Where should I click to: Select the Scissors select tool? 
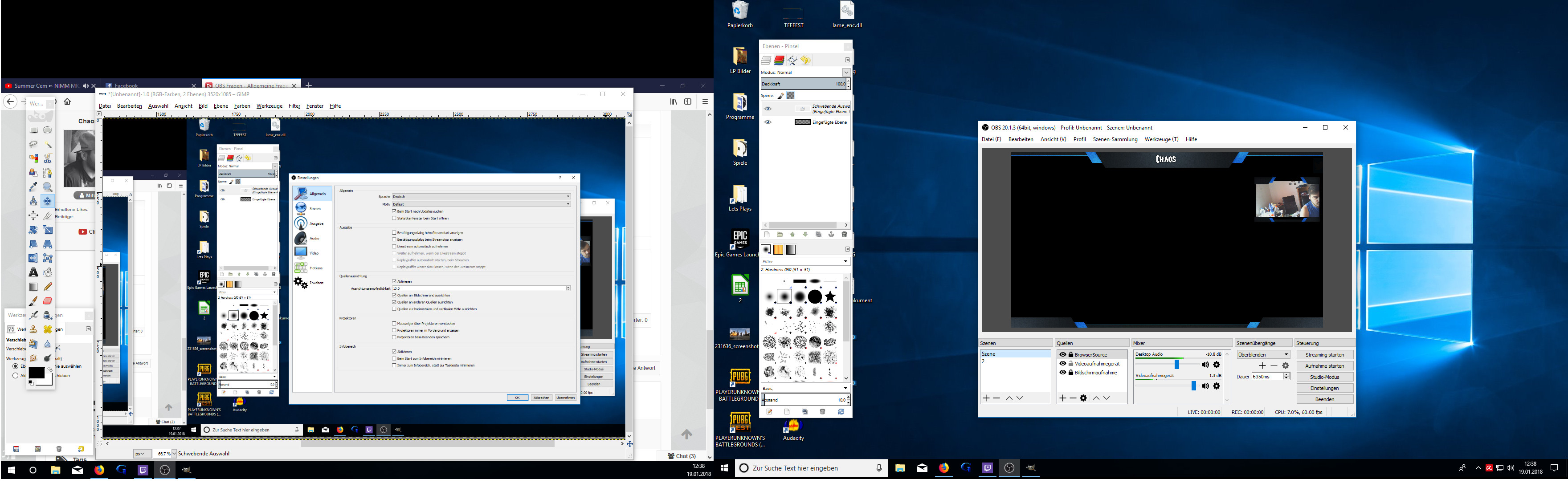48,158
